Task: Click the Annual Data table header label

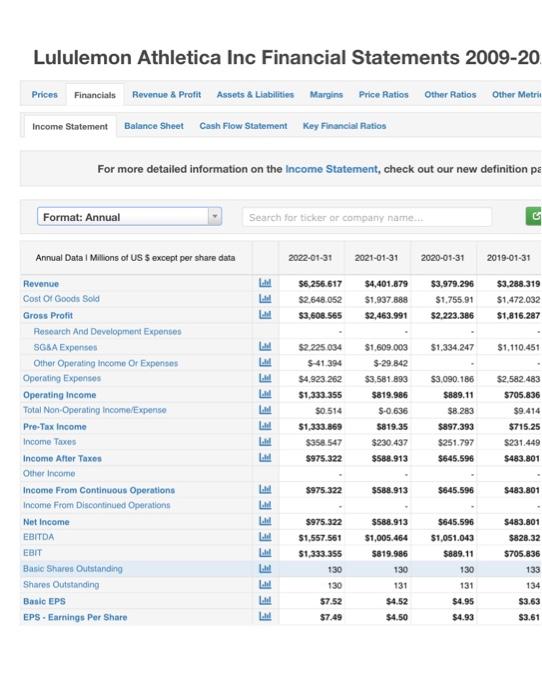Action: 135,258
